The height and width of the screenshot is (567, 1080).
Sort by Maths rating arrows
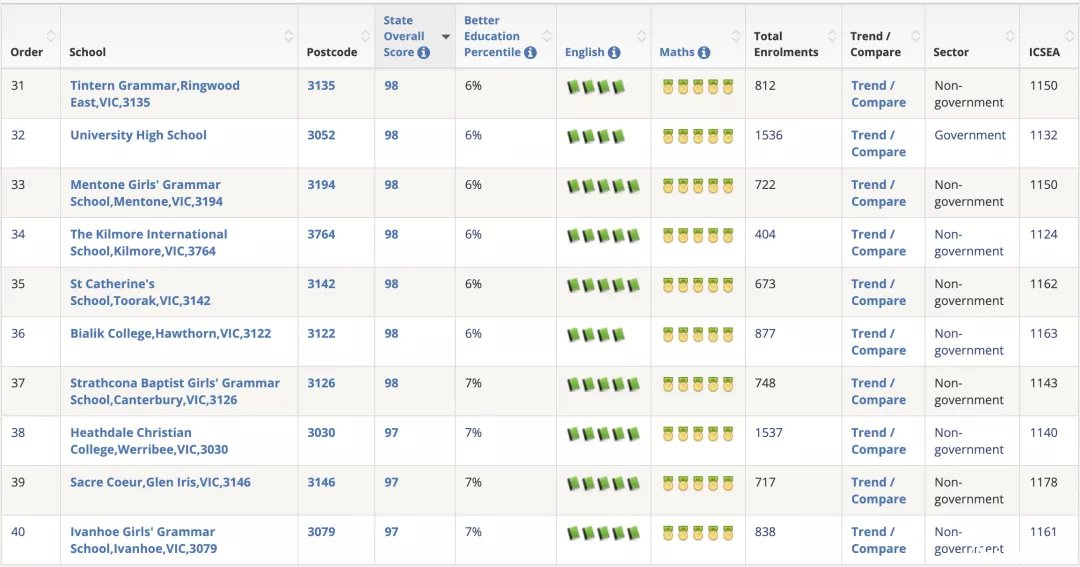(736, 36)
